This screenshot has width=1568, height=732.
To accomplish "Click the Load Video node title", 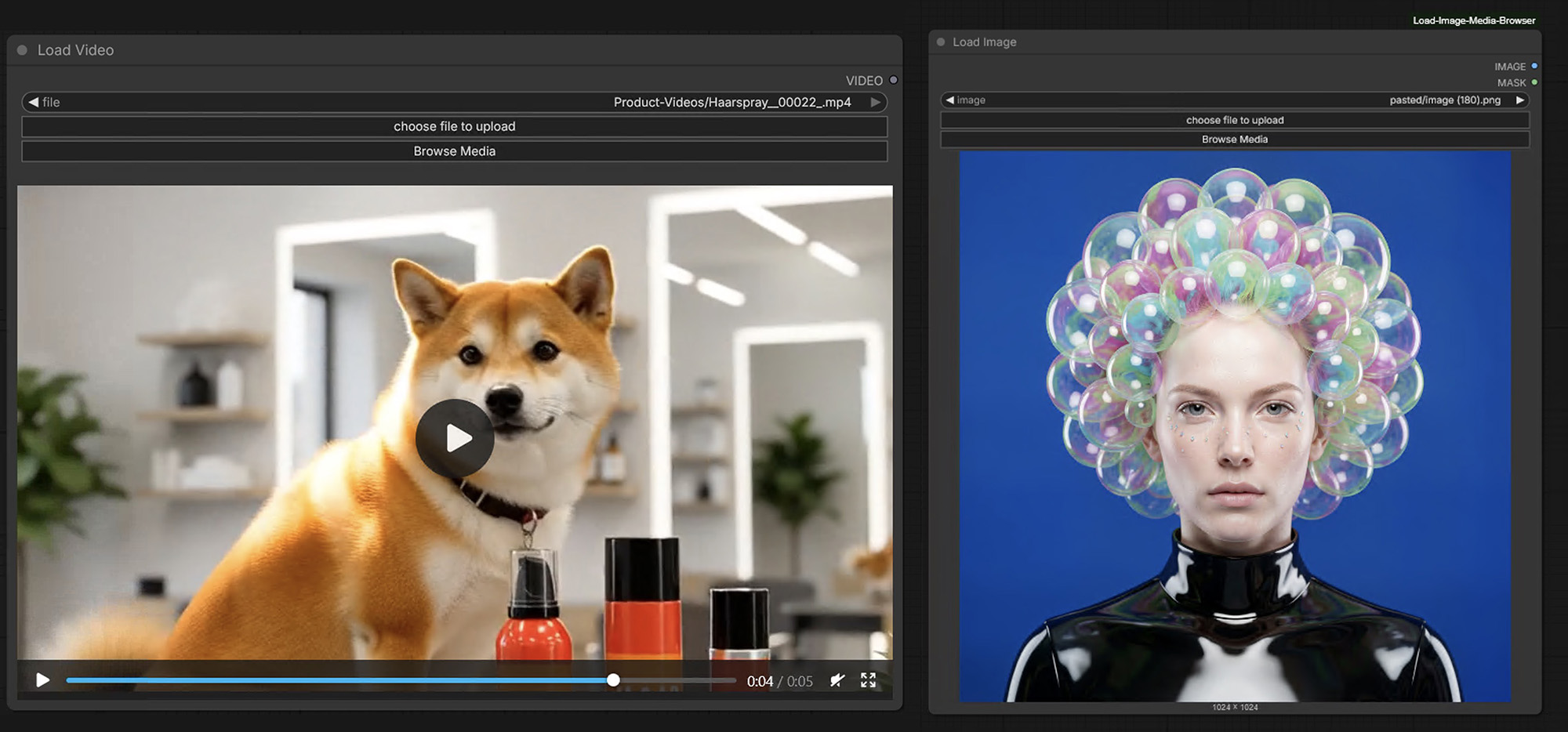I will tap(75, 50).
